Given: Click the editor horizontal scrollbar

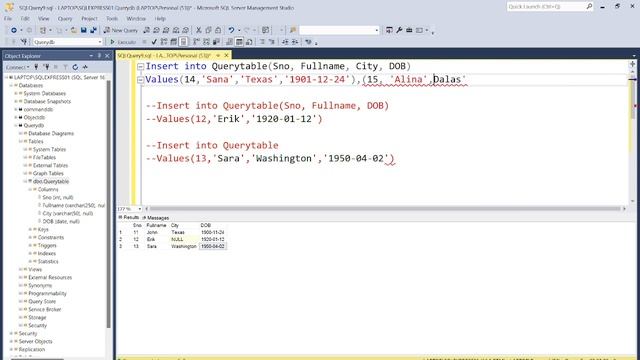Looking at the screenshot, I should pyautogui.click(x=385, y=209).
